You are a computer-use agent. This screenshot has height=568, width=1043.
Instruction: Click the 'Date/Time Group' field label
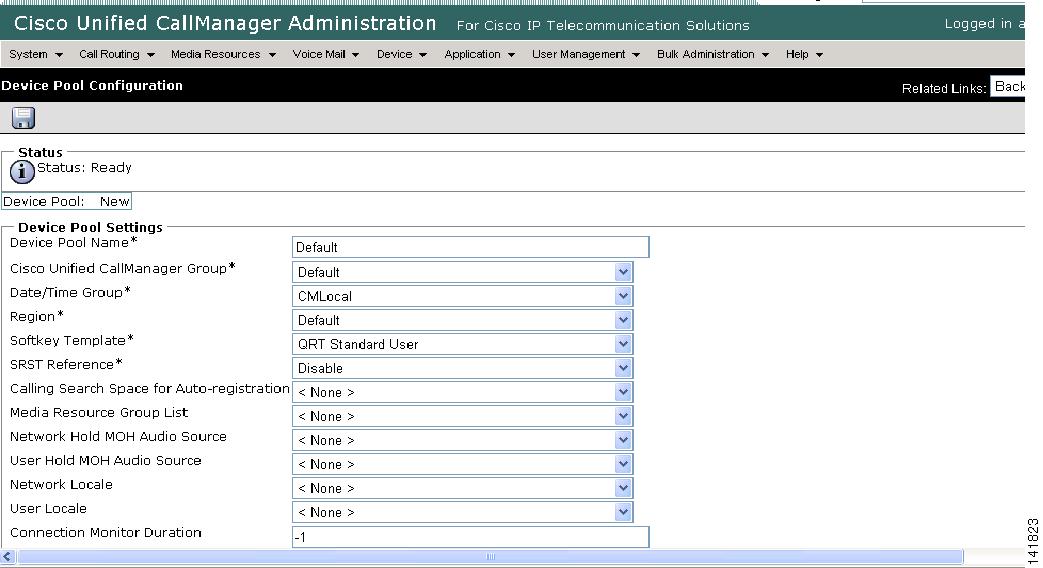[x=70, y=293]
